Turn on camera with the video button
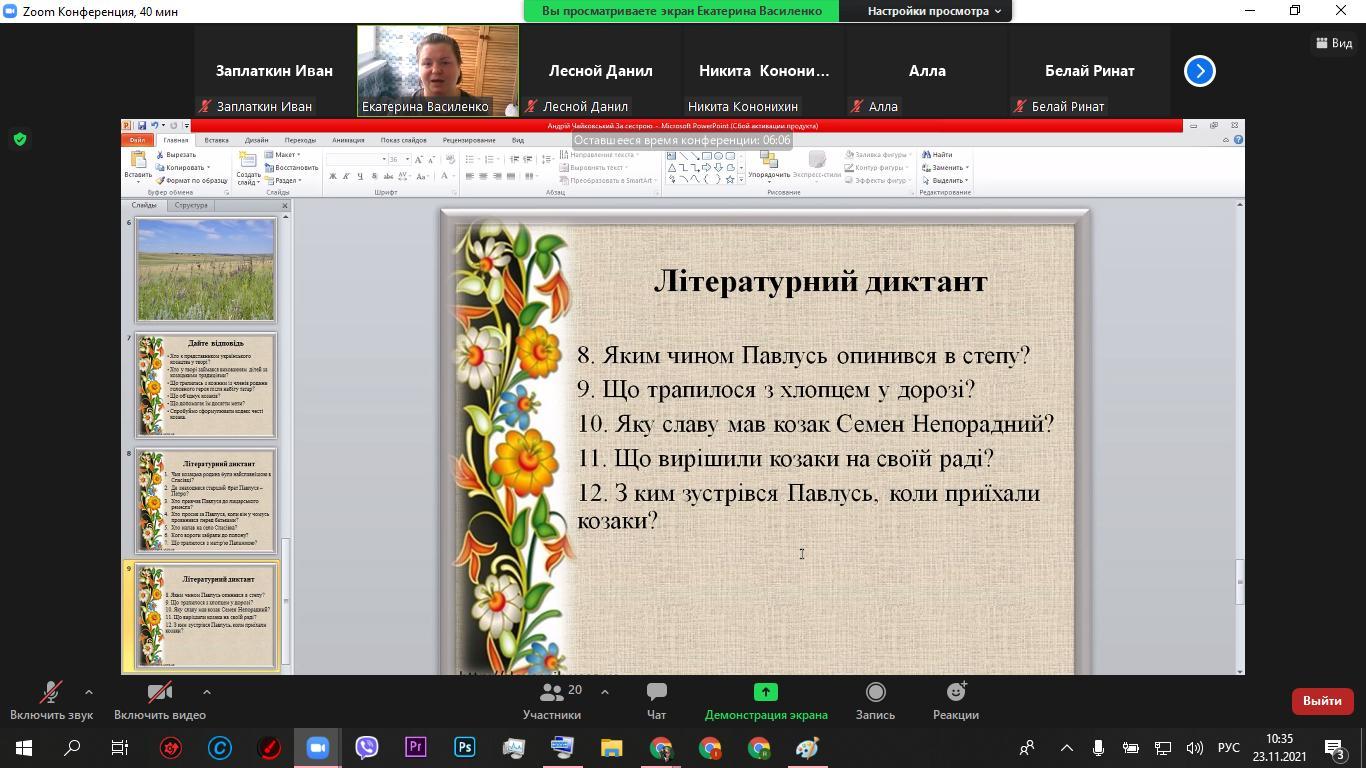This screenshot has height=768, width=1366. pyautogui.click(x=159, y=700)
